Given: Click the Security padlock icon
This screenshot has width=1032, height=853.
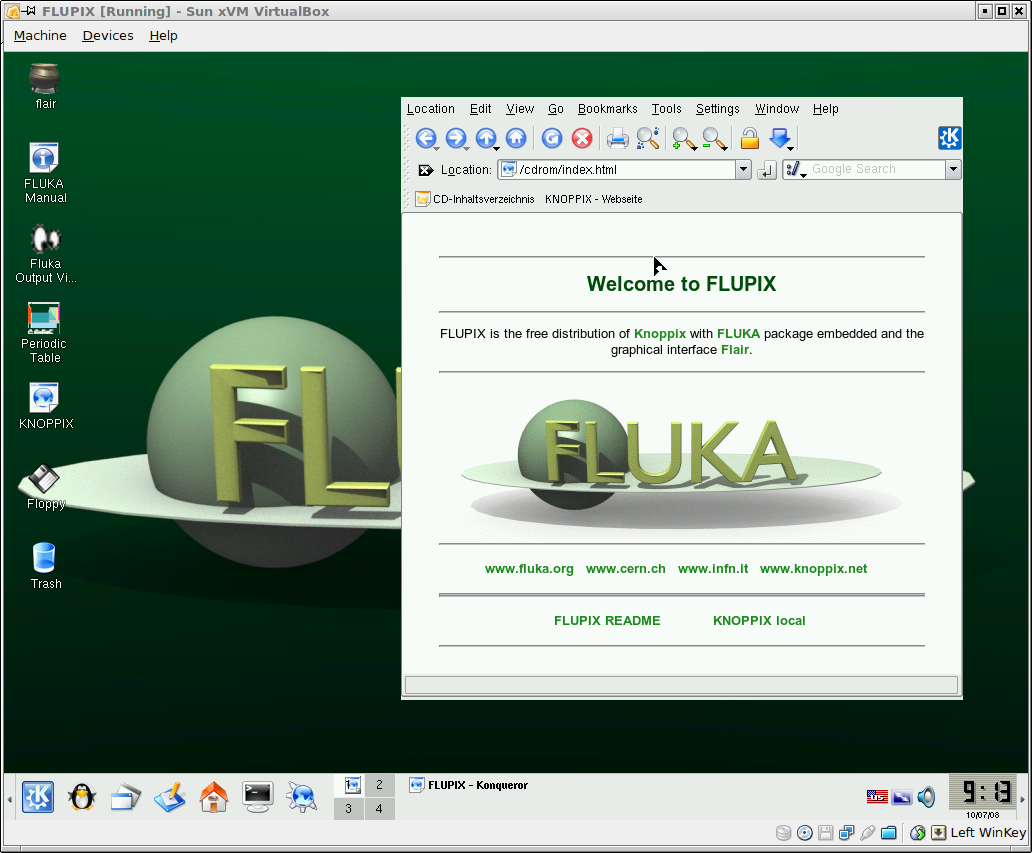Looking at the screenshot, I should click(x=750, y=138).
